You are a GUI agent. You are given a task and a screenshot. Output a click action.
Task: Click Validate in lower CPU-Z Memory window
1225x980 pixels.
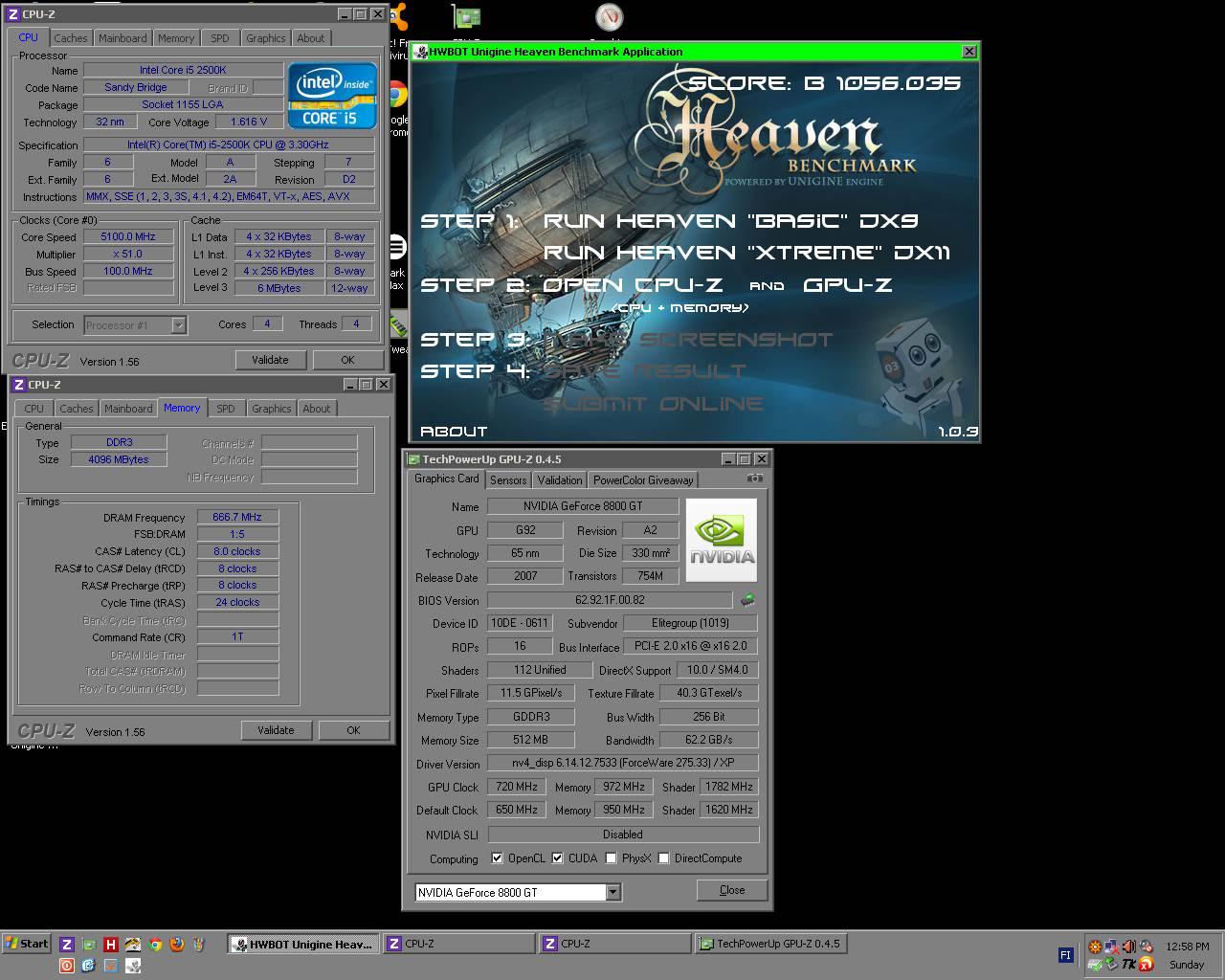[x=276, y=730]
